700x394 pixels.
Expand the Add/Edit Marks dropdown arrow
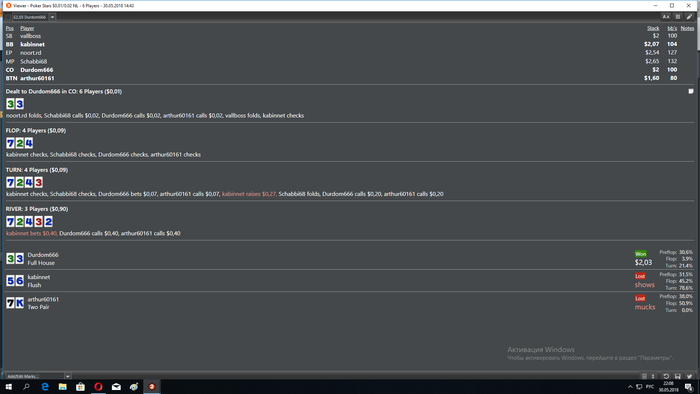point(67,376)
